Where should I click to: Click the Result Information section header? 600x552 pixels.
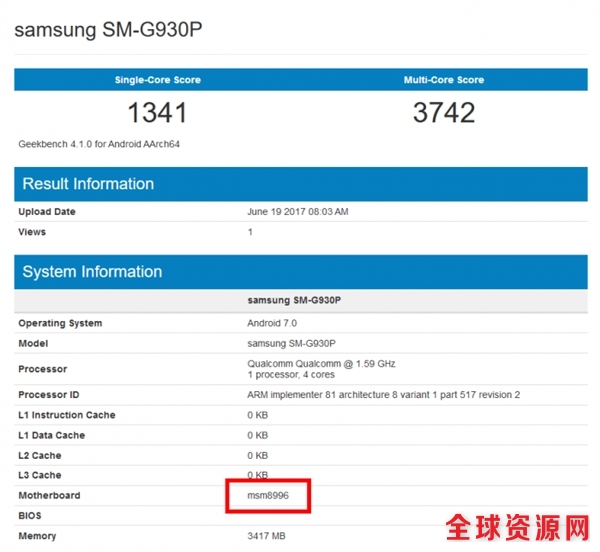[88, 184]
